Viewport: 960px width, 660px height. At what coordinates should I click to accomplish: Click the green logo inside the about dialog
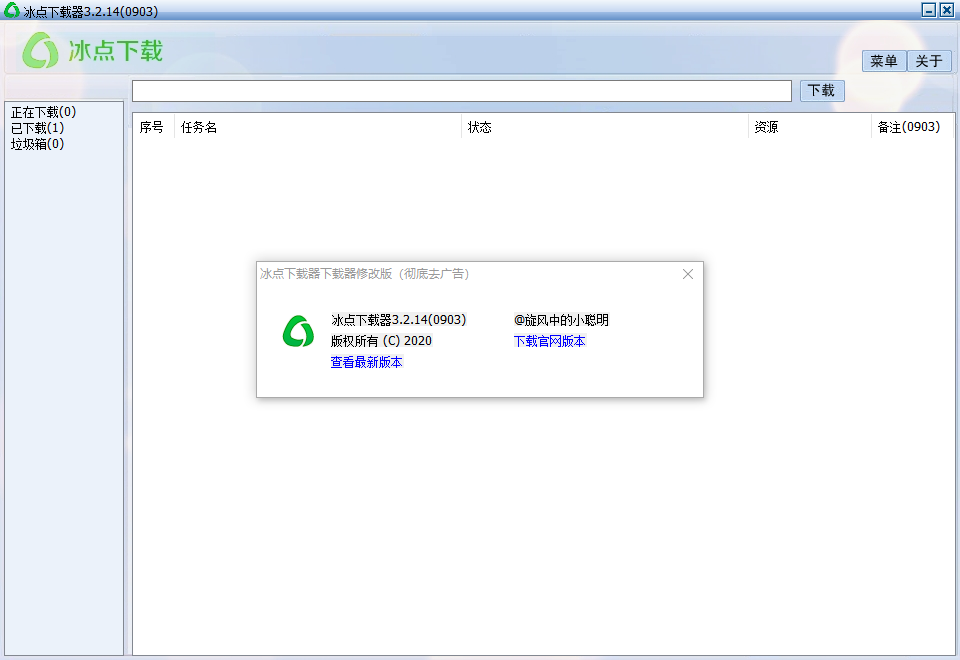(298, 331)
